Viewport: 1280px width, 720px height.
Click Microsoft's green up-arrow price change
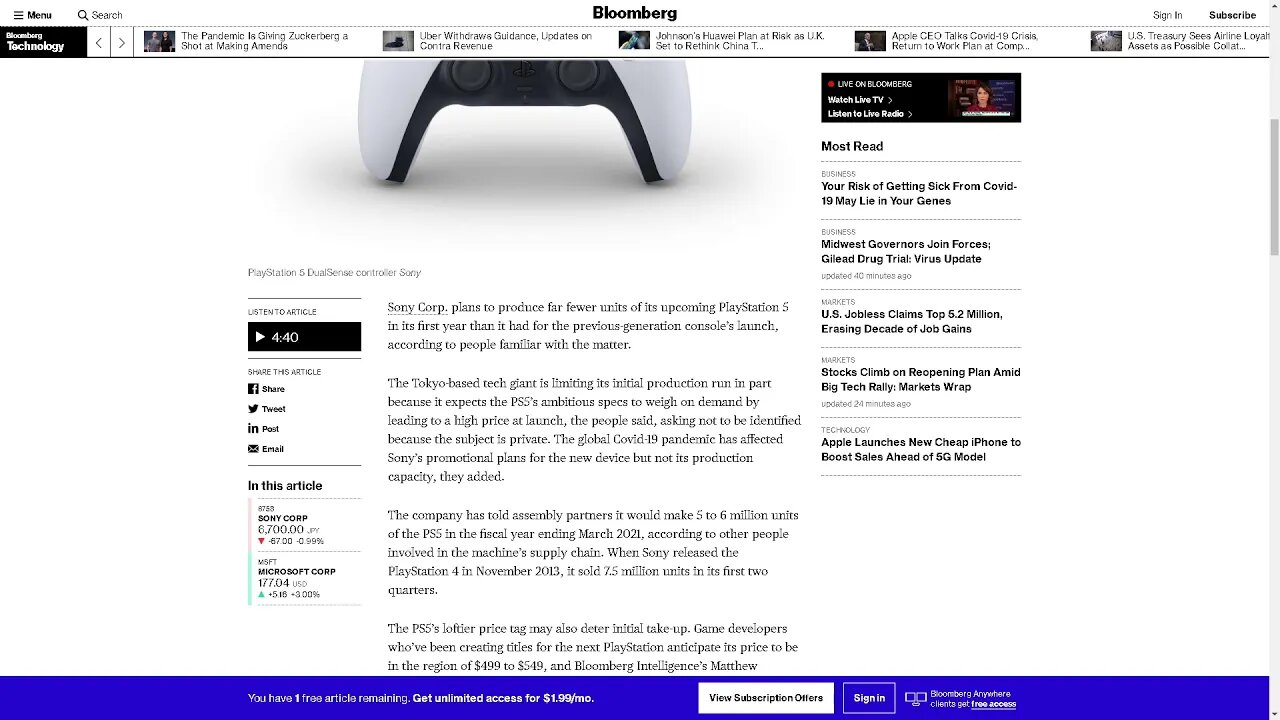click(x=289, y=594)
